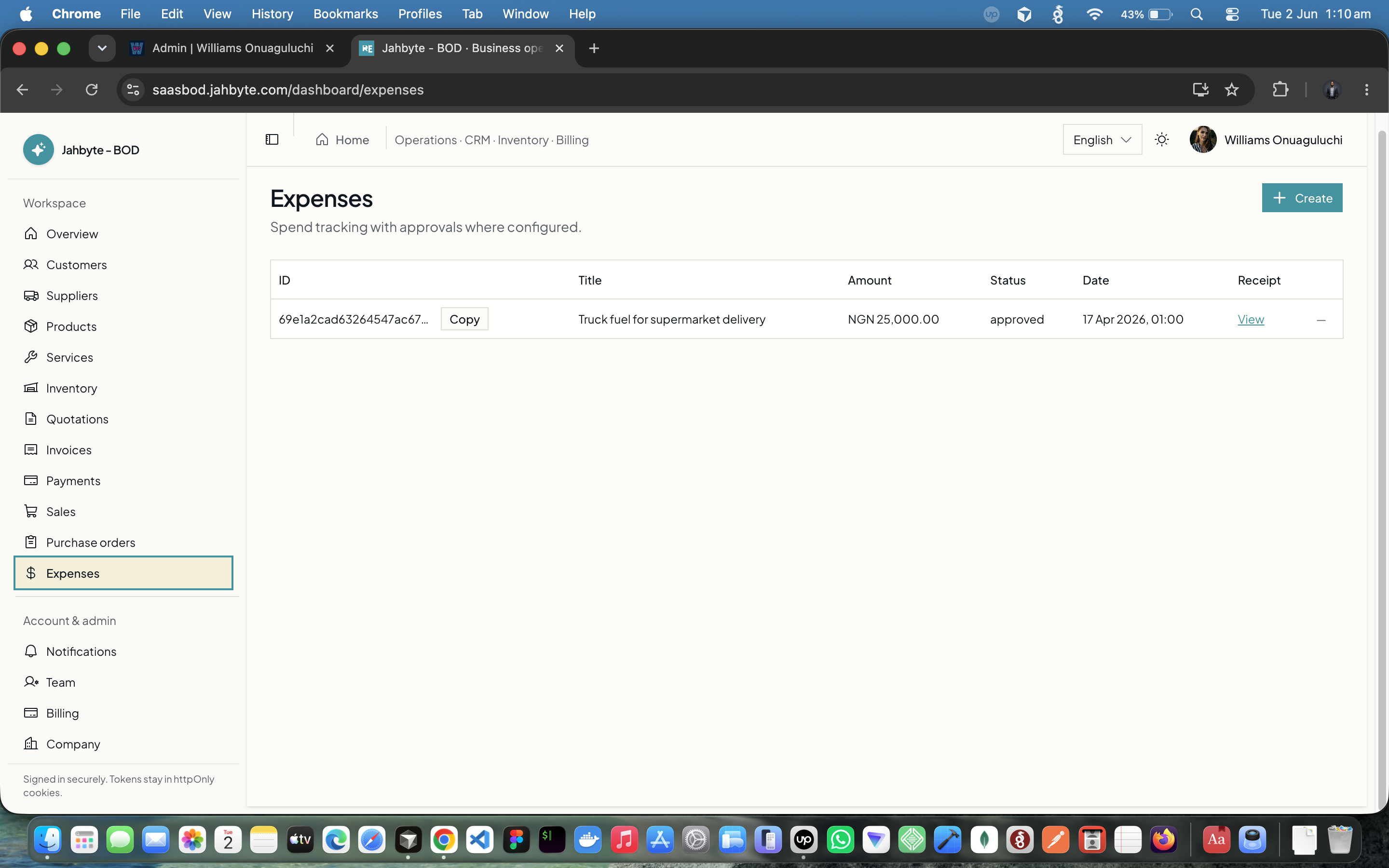Image resolution: width=1389 pixels, height=868 pixels.
Task: Click the Jahbyte – BOD logo
Action: click(x=39, y=150)
